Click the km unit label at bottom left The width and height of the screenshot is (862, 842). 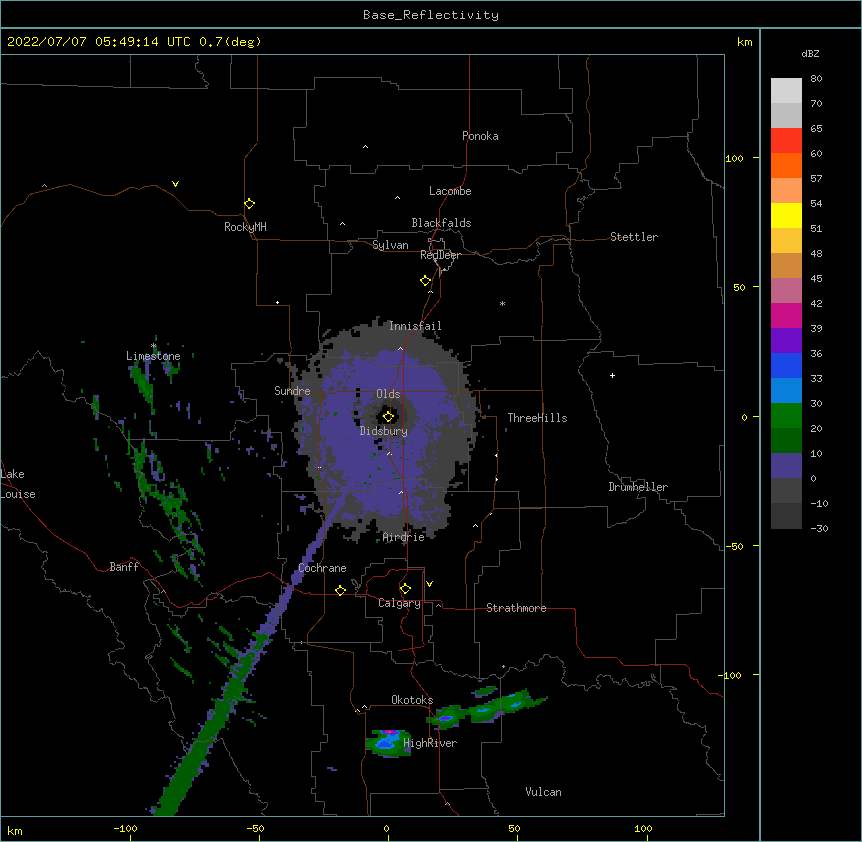15,830
